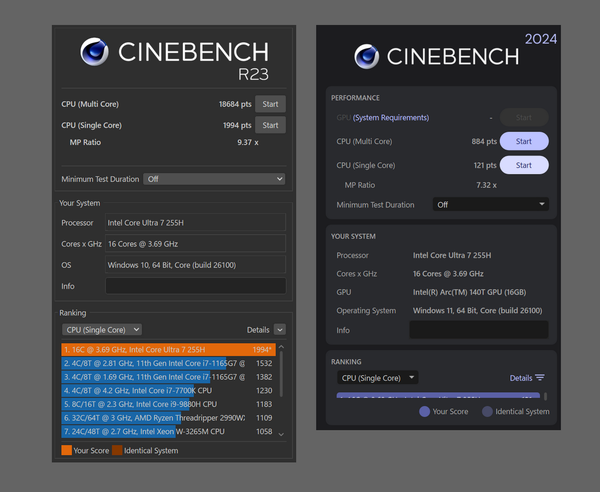Open Minimum Test Duration dropdown in R23
The height and width of the screenshot is (492, 600).
tap(214, 179)
